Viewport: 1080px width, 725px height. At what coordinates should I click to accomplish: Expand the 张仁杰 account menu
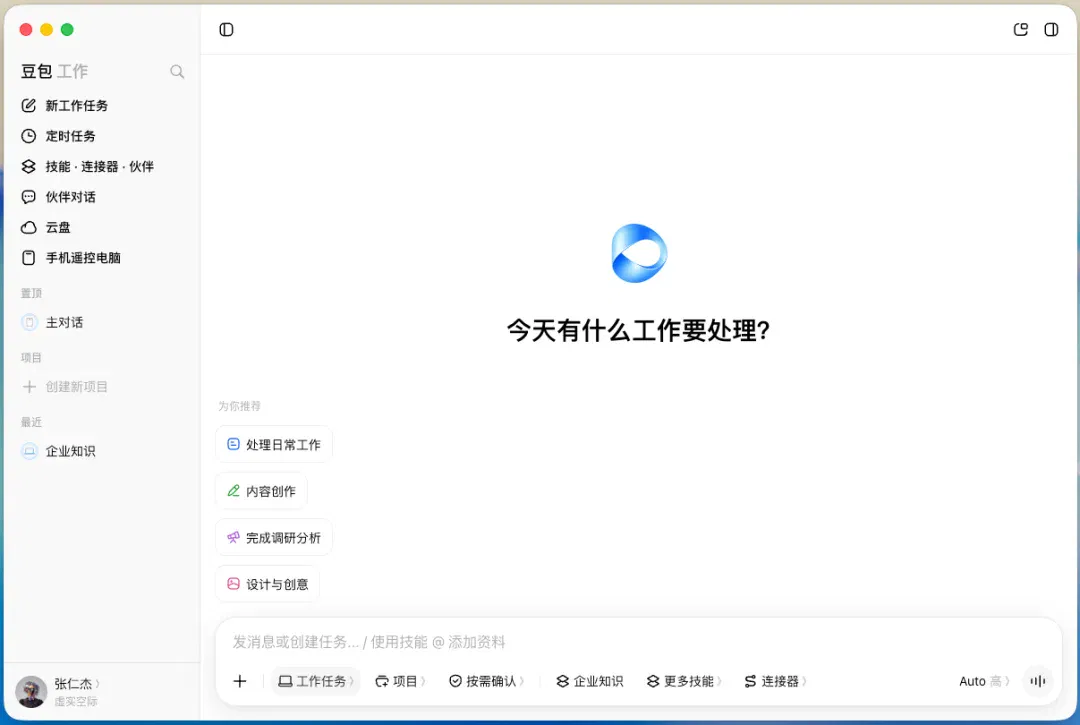pos(76,684)
